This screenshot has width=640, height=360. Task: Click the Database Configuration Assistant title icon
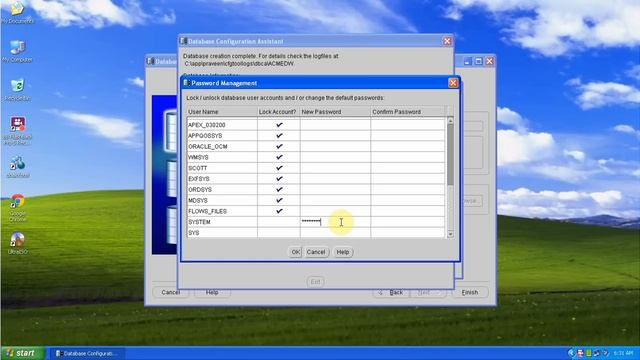183,41
